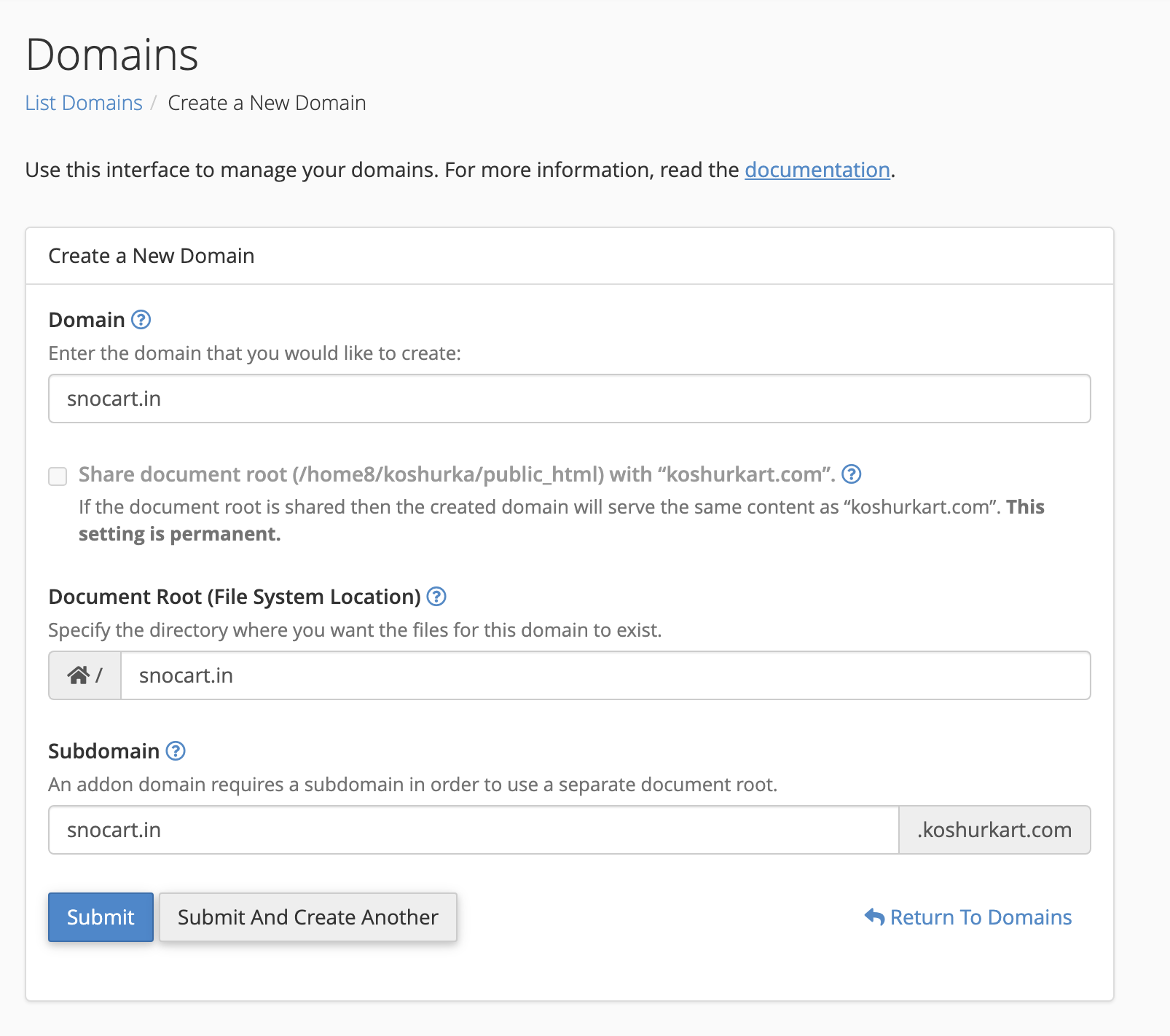Click the Share document root label text

pyautogui.click(x=456, y=474)
